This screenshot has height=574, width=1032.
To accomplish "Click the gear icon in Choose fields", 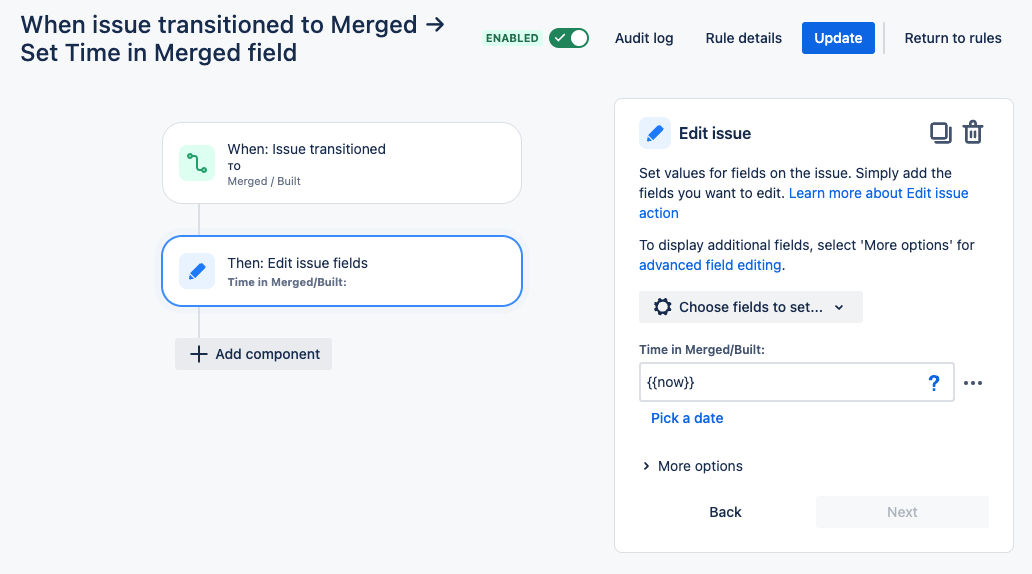I will pyautogui.click(x=662, y=307).
